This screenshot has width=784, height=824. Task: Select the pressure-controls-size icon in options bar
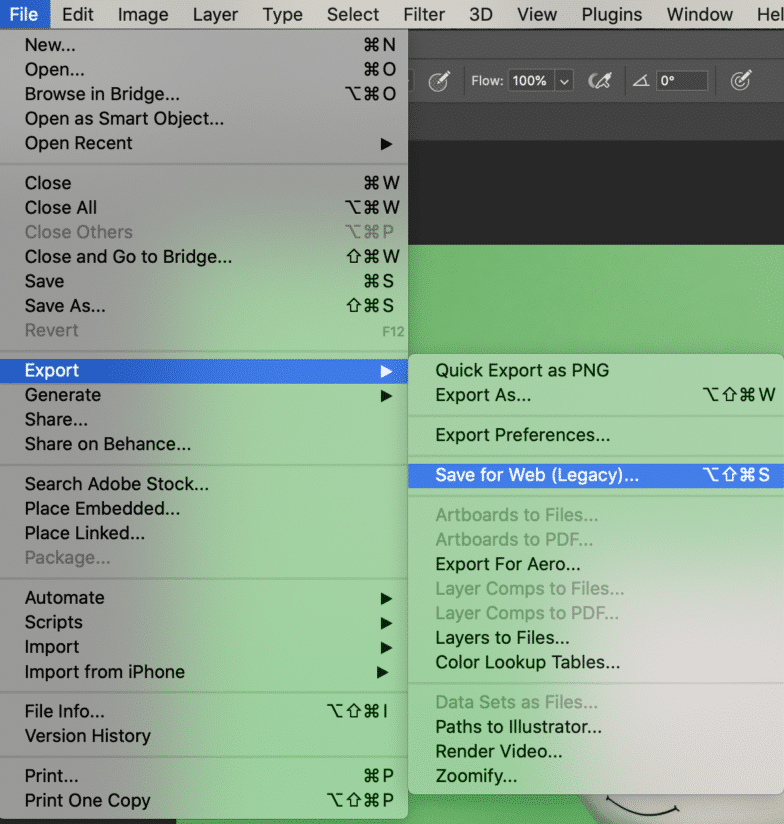[741, 81]
